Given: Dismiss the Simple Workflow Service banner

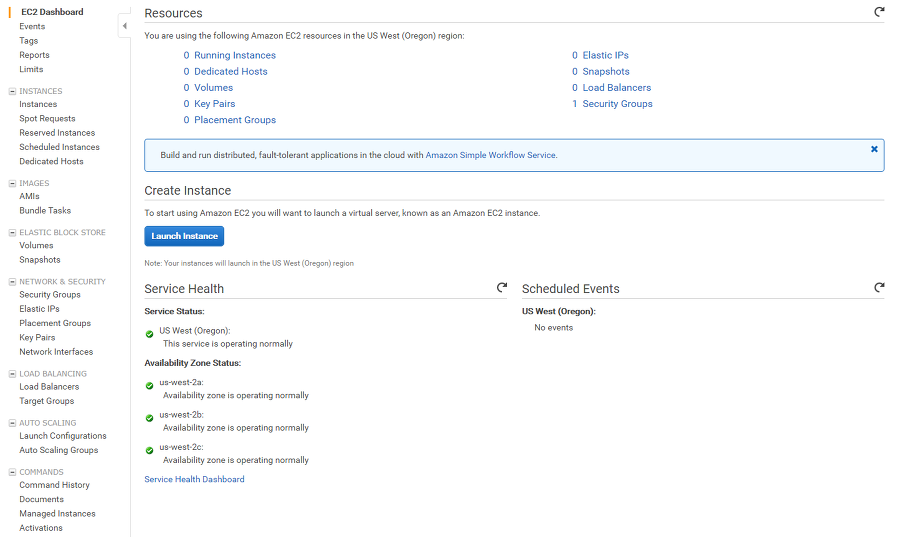Looking at the screenshot, I should pyautogui.click(x=874, y=149).
